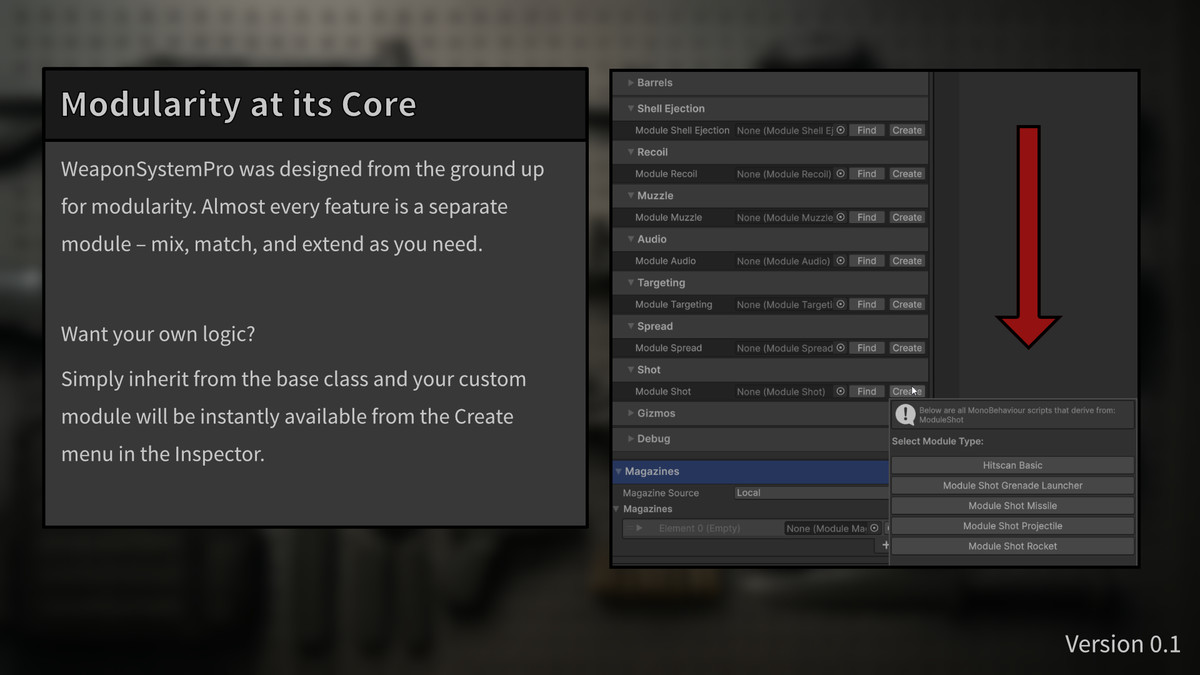The width and height of the screenshot is (1200, 675).
Task: Click Create for Module Shot
Action: (907, 391)
